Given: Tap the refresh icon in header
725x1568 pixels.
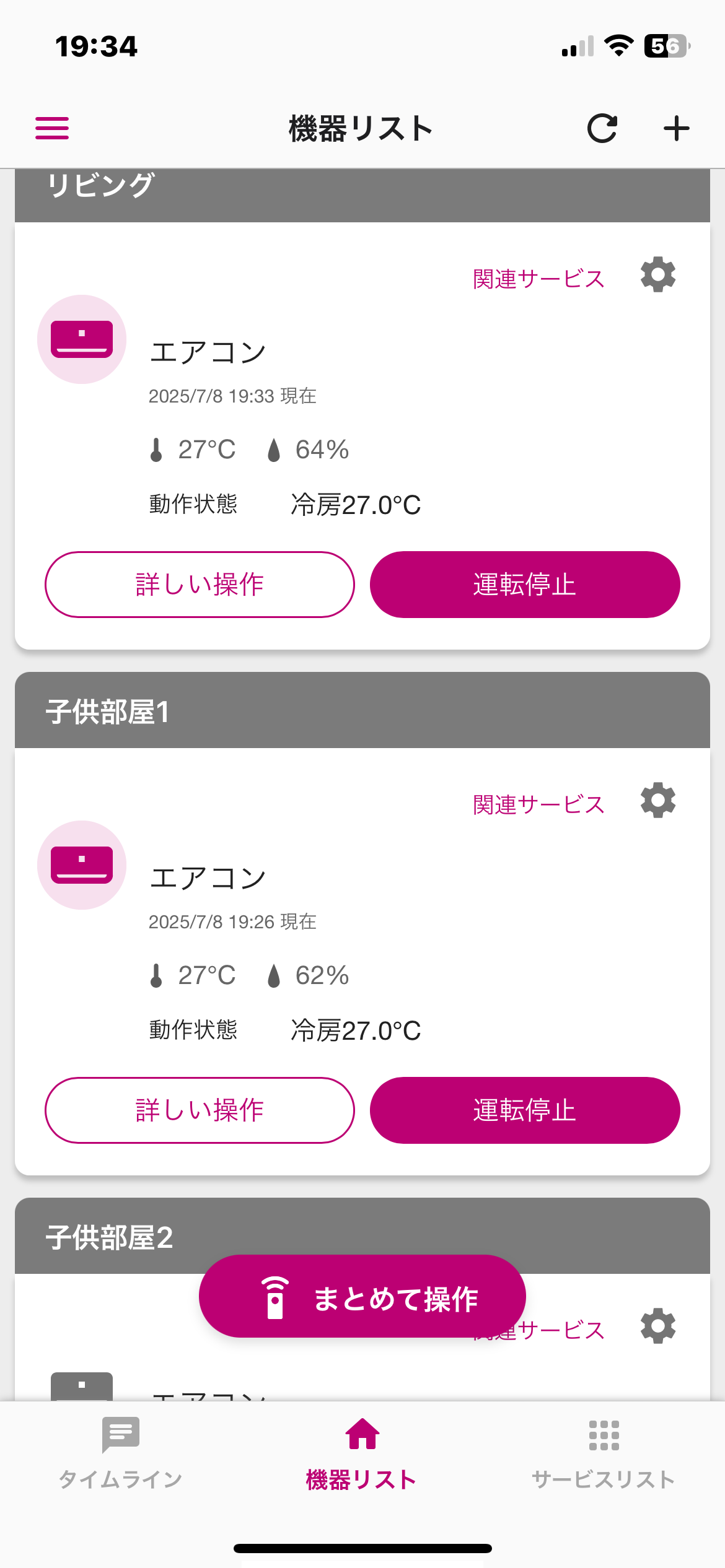Looking at the screenshot, I should click(602, 129).
